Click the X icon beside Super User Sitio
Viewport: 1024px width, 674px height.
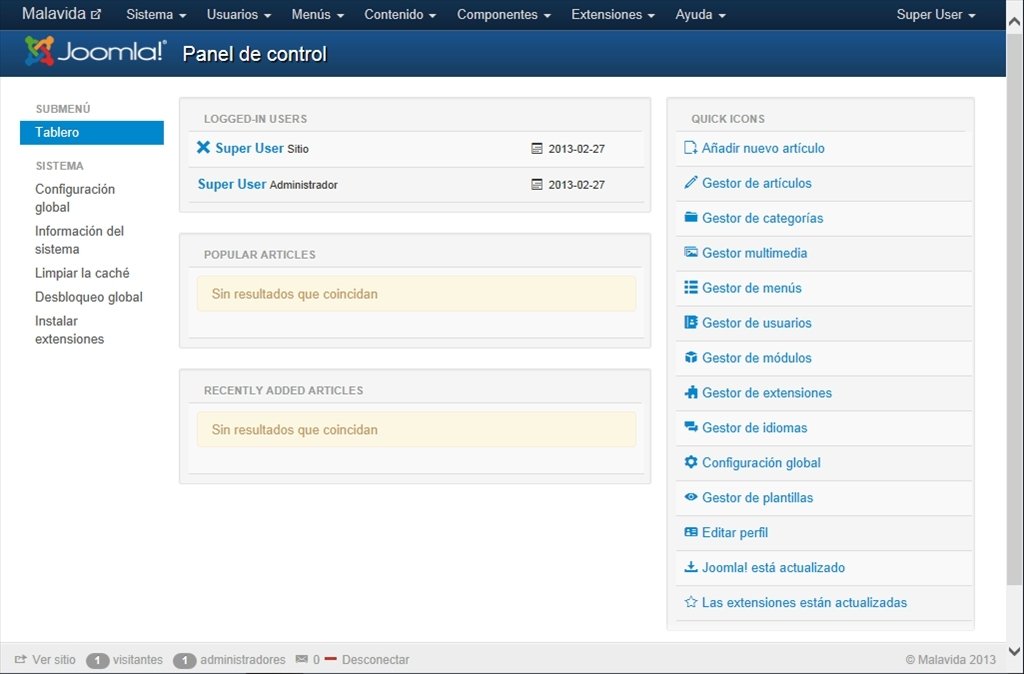pos(203,148)
